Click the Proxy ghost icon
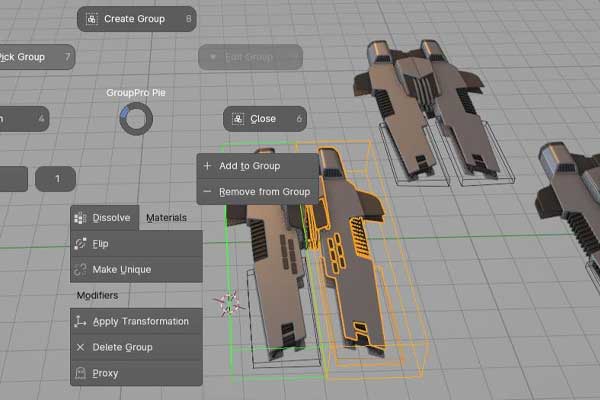The width and height of the screenshot is (600, 400). click(x=80, y=373)
